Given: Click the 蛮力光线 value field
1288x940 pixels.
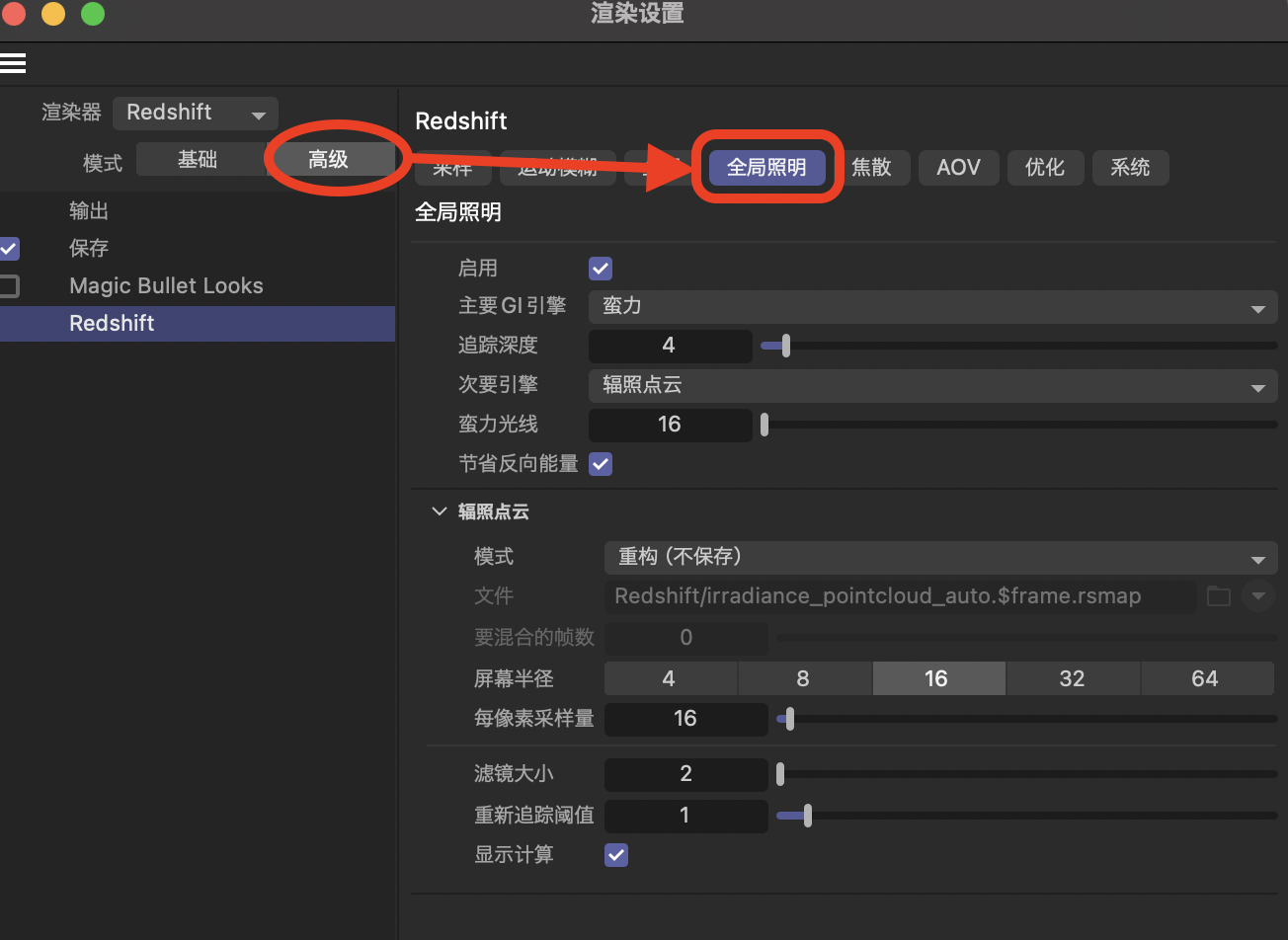Looking at the screenshot, I should tap(670, 425).
